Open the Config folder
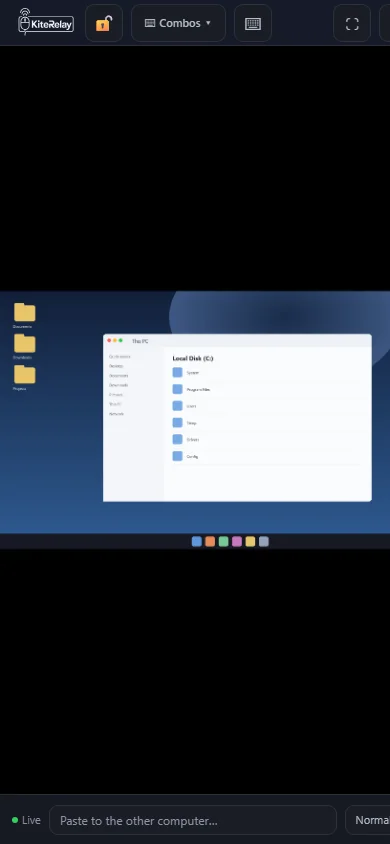Viewport: 390px width, 844px height. coord(186,456)
